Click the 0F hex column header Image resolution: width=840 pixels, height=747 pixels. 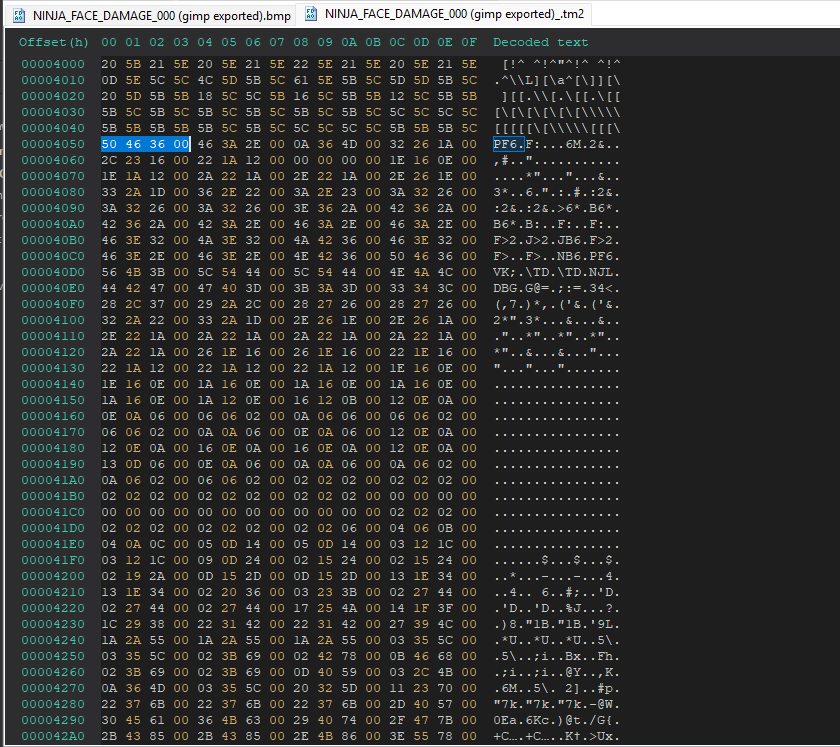tap(469, 42)
